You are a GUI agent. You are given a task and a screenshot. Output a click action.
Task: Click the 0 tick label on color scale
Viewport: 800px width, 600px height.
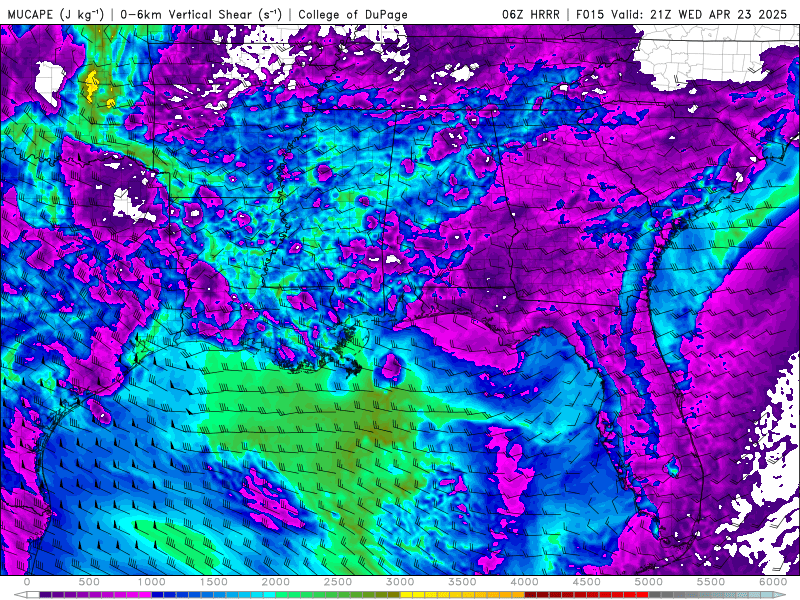click(x=27, y=582)
